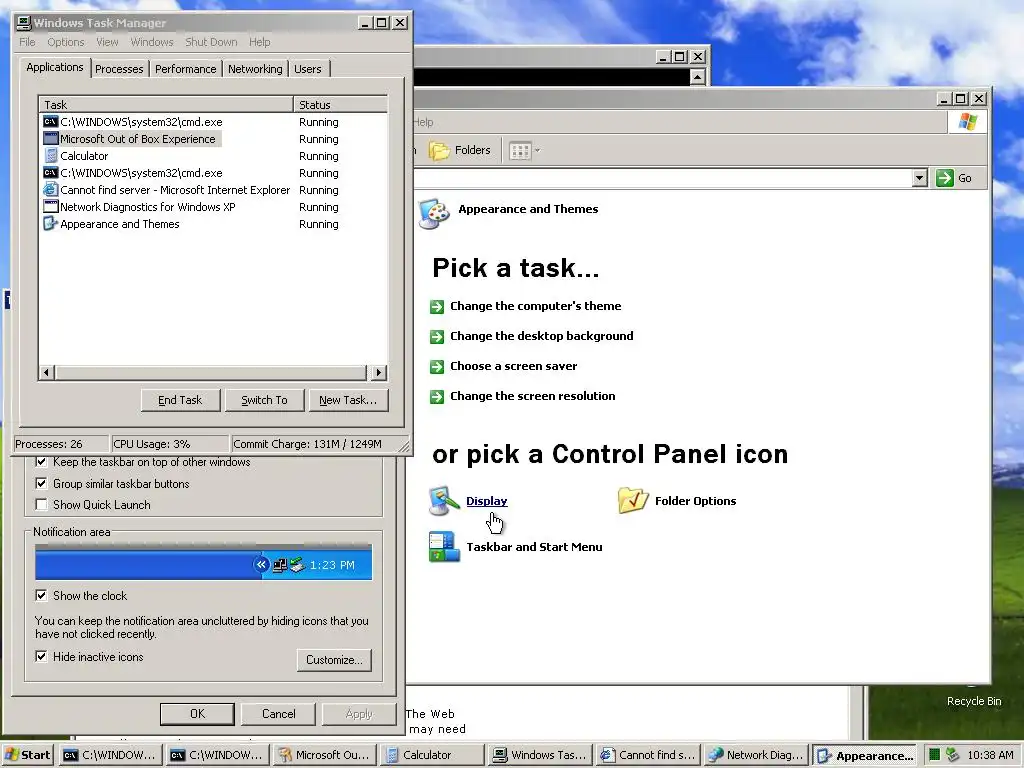The width and height of the screenshot is (1024, 768).
Task: Open the Start menu
Action: 28,755
